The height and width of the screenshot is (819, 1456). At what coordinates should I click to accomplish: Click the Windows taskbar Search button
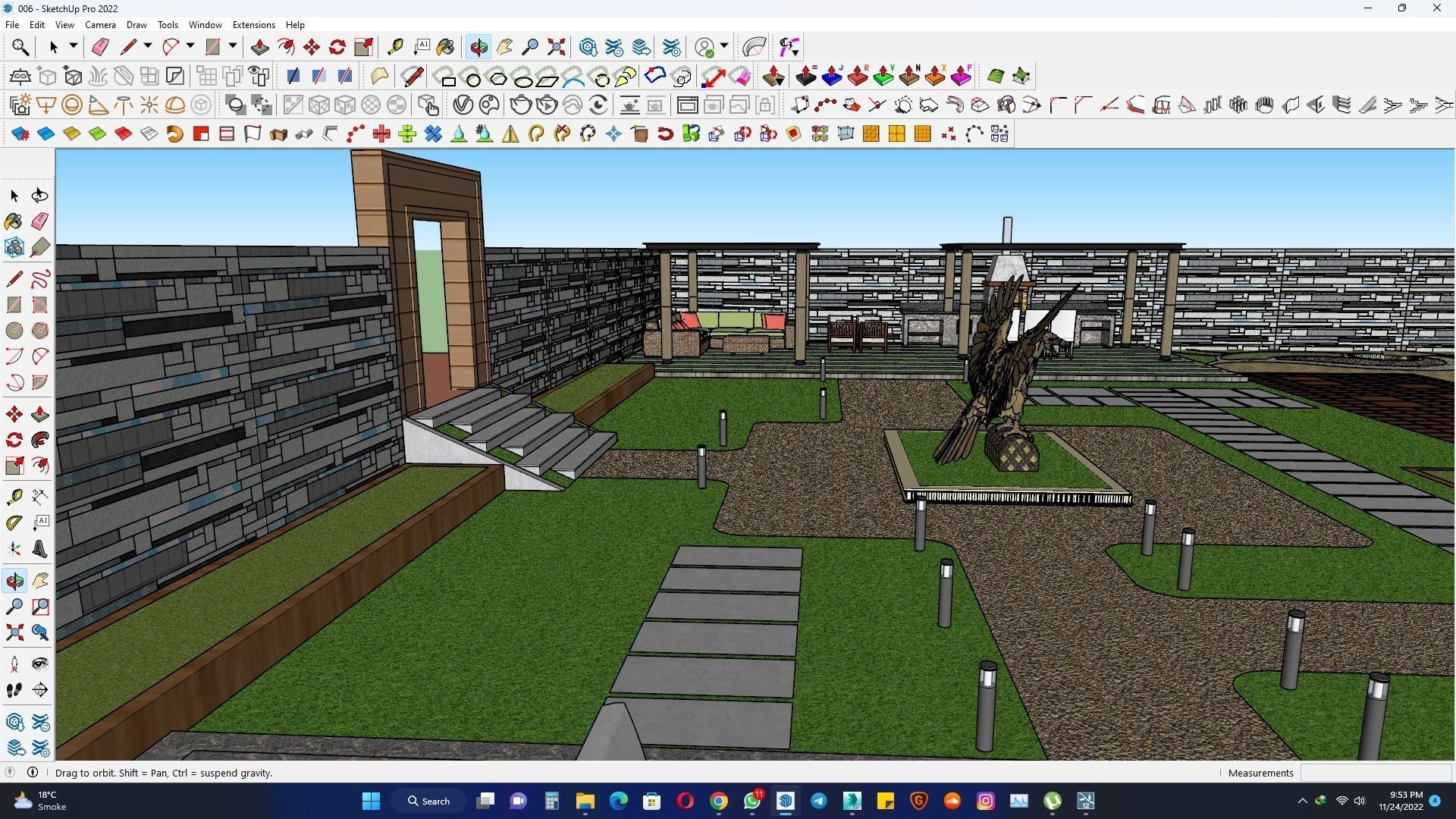428,801
